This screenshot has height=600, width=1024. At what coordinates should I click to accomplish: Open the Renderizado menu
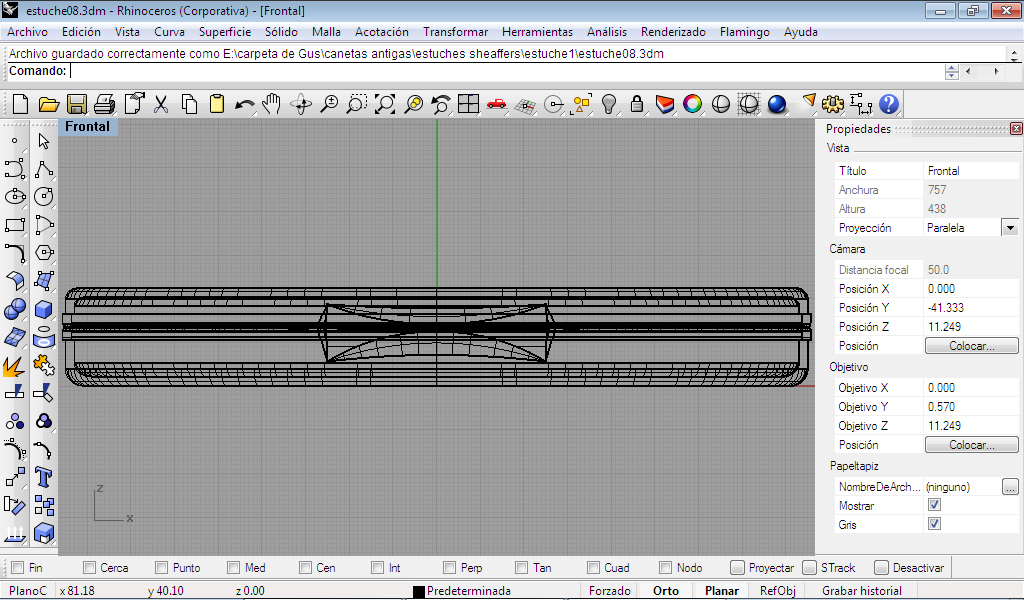coord(673,32)
